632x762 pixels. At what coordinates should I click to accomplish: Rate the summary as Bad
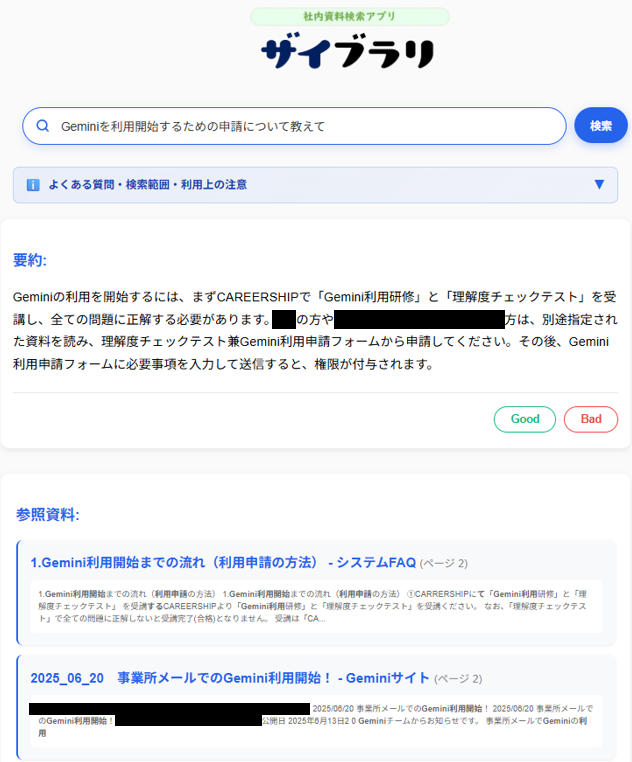pyautogui.click(x=591, y=419)
